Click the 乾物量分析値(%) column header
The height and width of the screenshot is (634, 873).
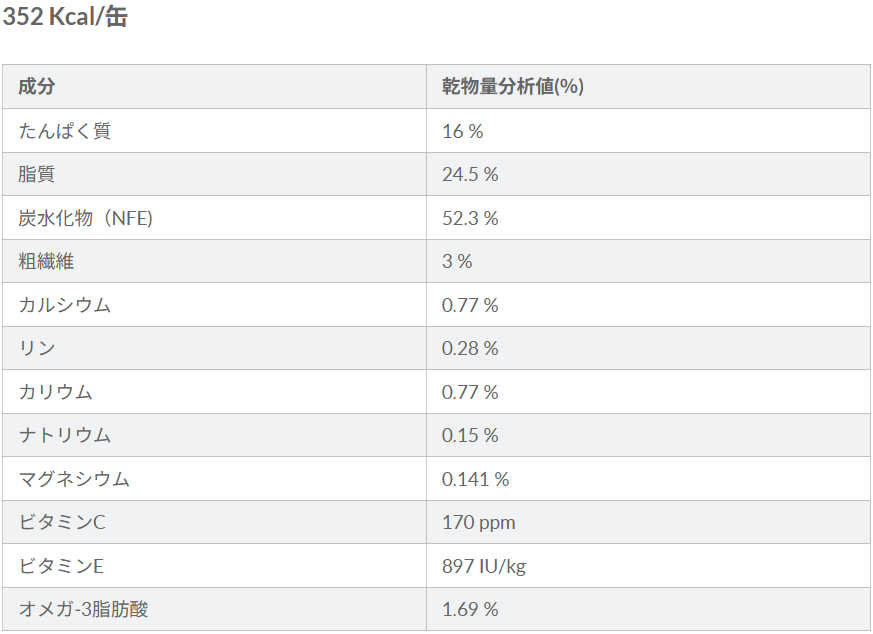pyautogui.click(x=512, y=87)
